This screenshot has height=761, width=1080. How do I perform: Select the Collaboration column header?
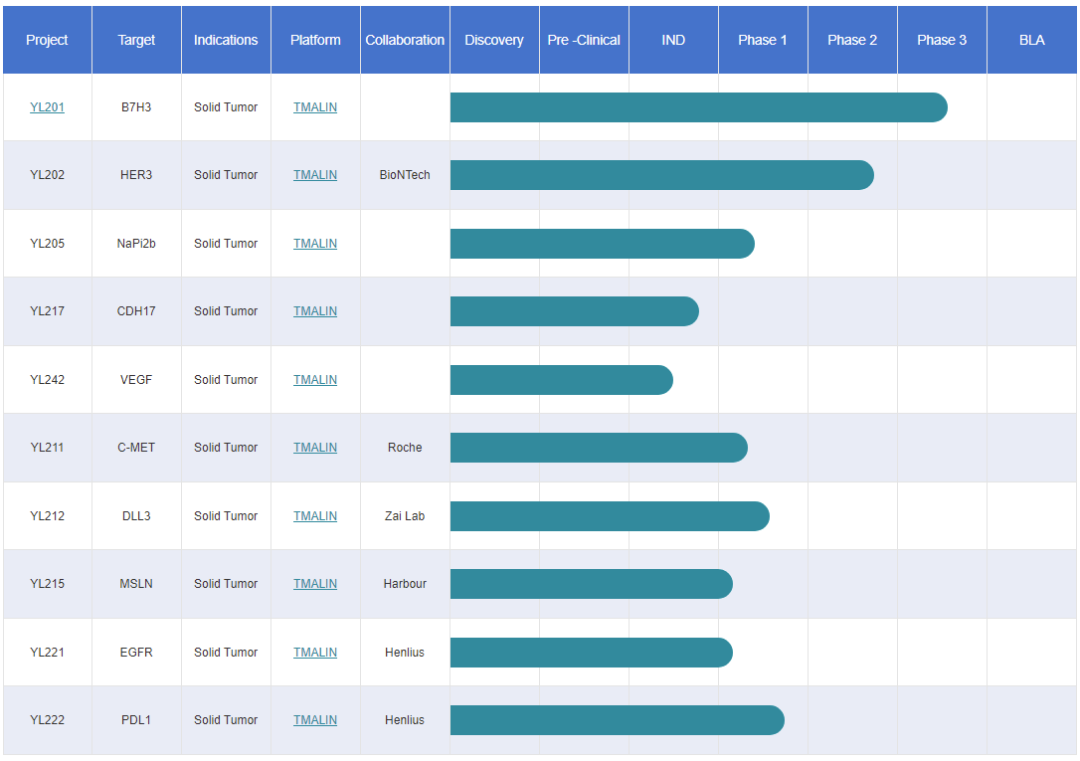405,40
